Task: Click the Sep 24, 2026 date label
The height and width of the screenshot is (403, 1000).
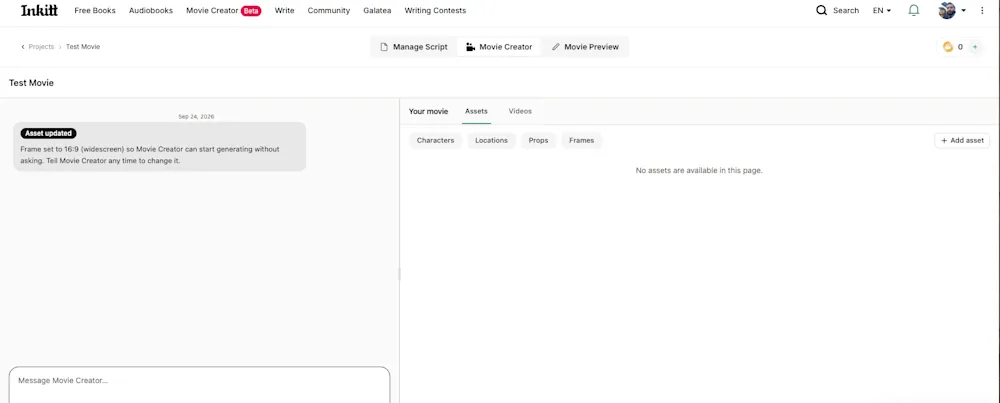Action: click(196, 117)
